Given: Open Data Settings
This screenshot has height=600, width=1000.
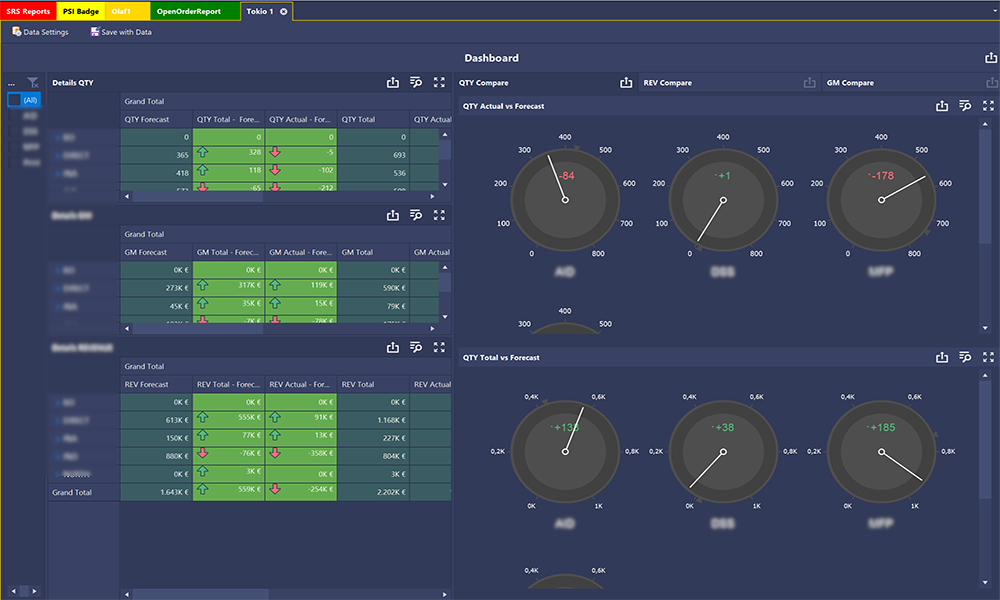Looking at the screenshot, I should point(40,32).
